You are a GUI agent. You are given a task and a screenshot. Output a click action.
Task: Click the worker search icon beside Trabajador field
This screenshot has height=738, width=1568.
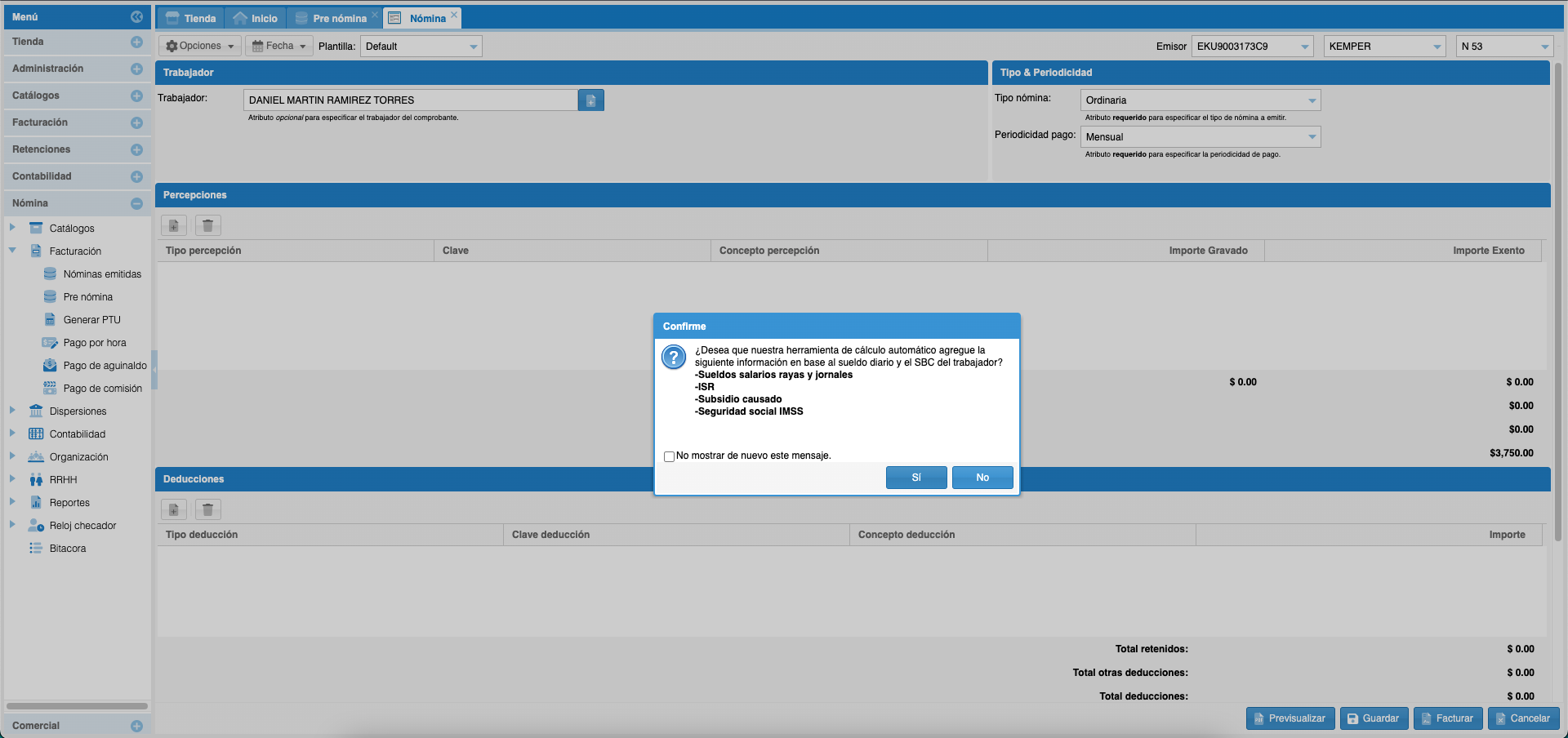coord(590,100)
